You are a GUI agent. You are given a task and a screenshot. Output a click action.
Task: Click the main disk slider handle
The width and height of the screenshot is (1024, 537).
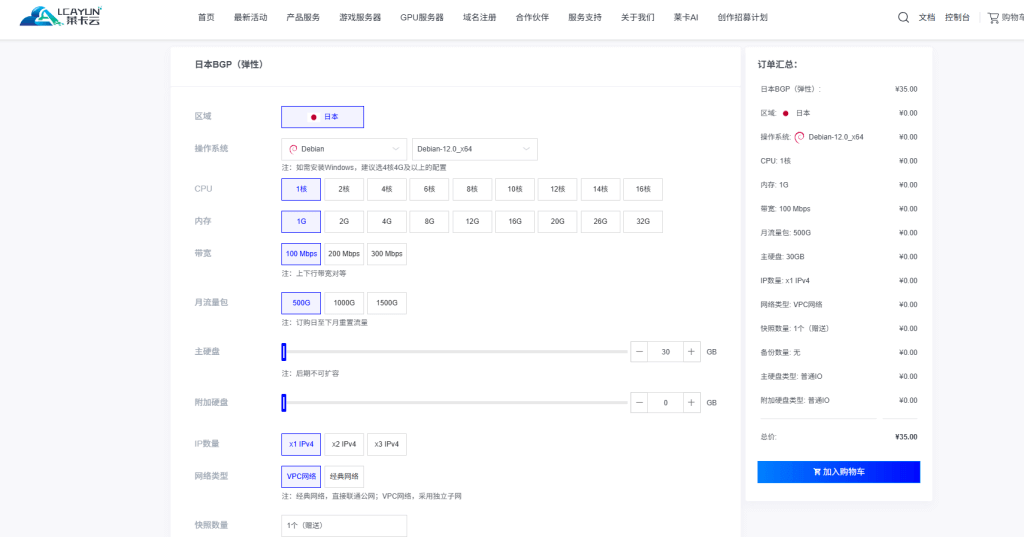pyautogui.click(x=284, y=351)
